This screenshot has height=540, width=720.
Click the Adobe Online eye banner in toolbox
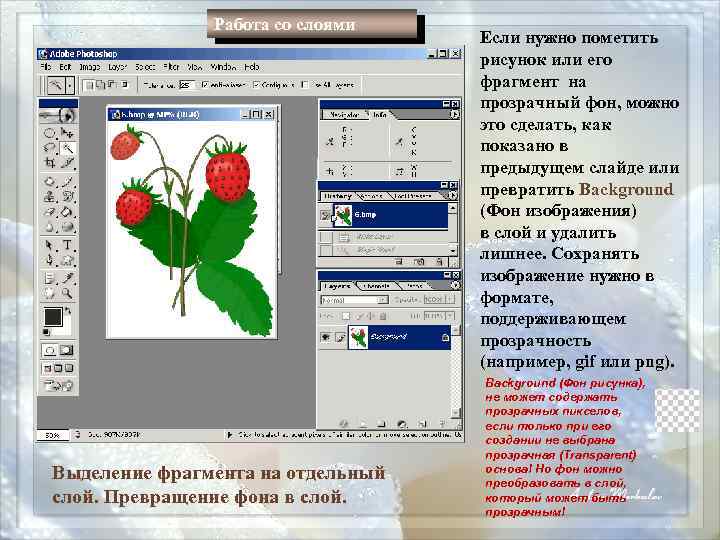coord(58,115)
